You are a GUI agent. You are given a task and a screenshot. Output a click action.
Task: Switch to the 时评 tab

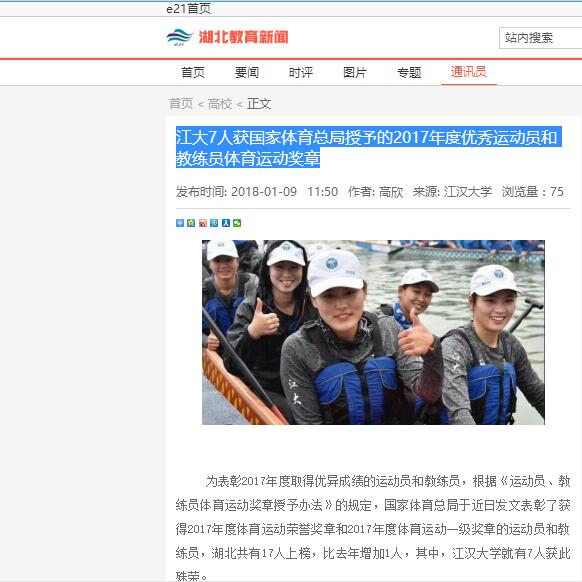[301, 72]
